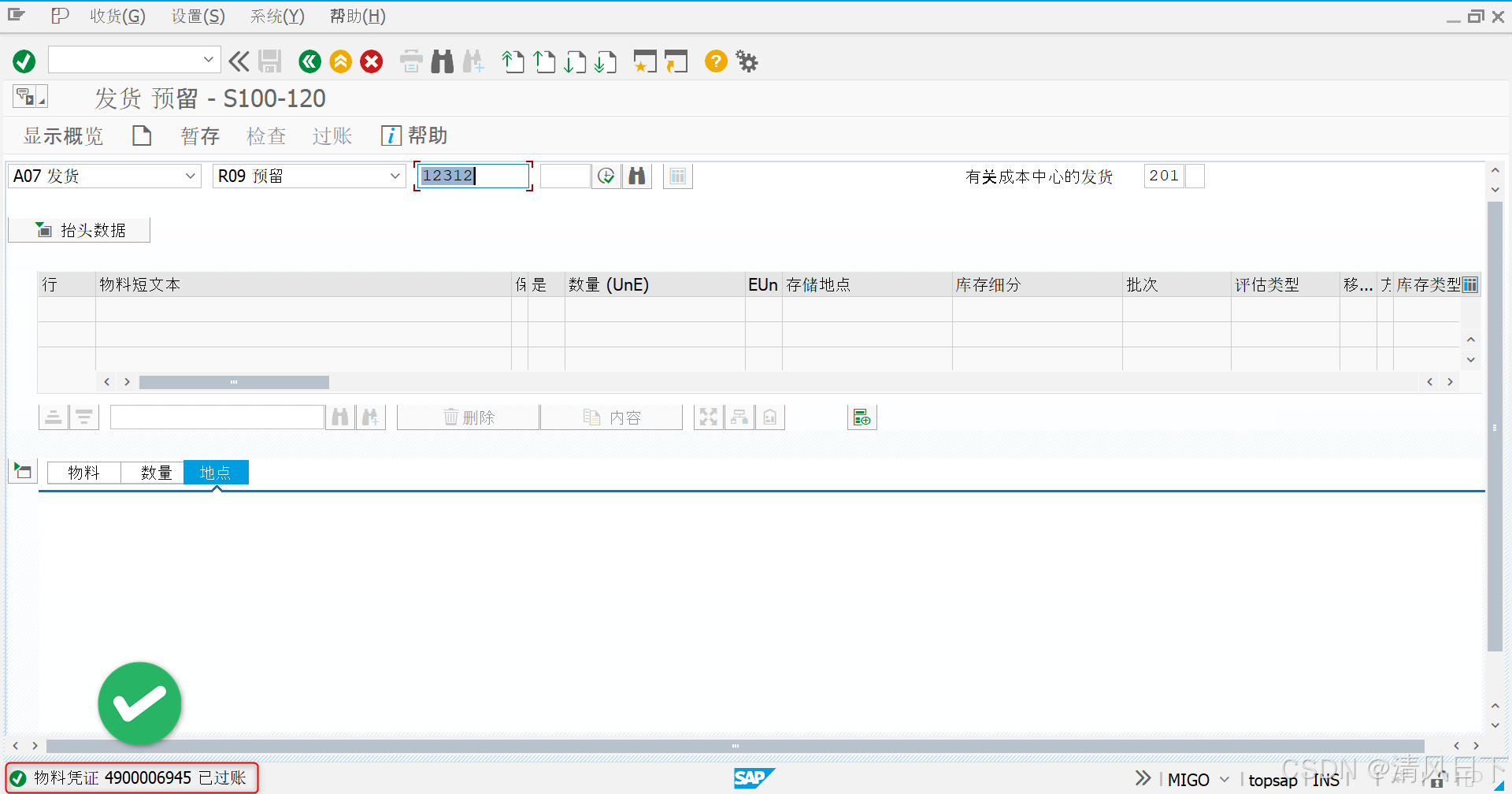Open the A07 发货 dropdown
Viewport: 1512px width, 794px height.
(x=190, y=176)
